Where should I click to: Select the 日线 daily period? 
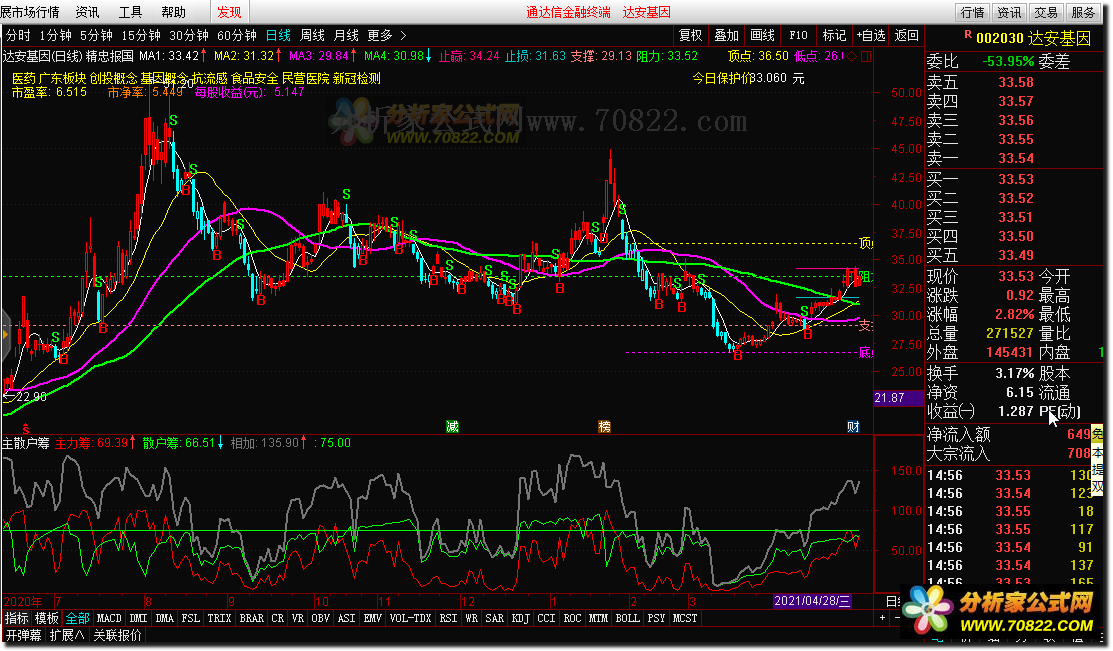pos(278,35)
